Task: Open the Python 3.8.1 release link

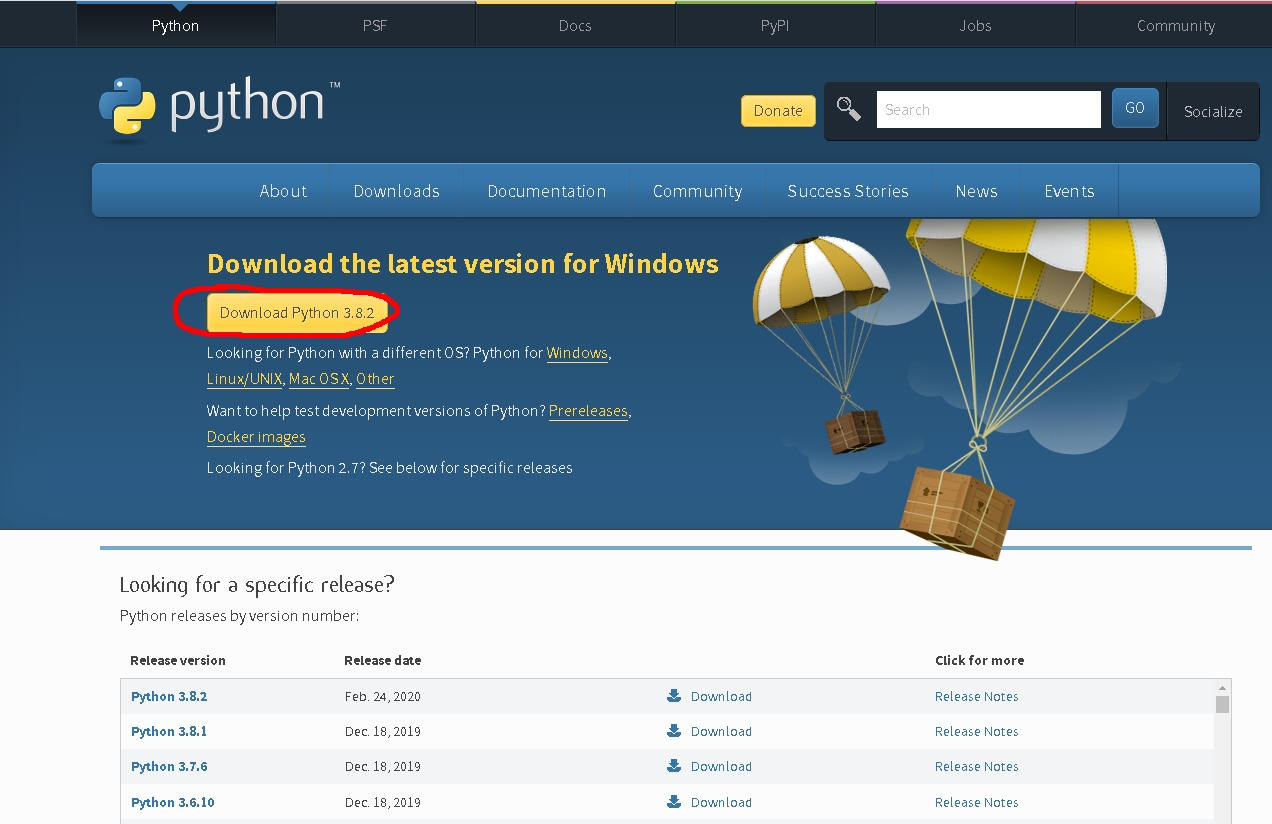Action: (x=169, y=731)
